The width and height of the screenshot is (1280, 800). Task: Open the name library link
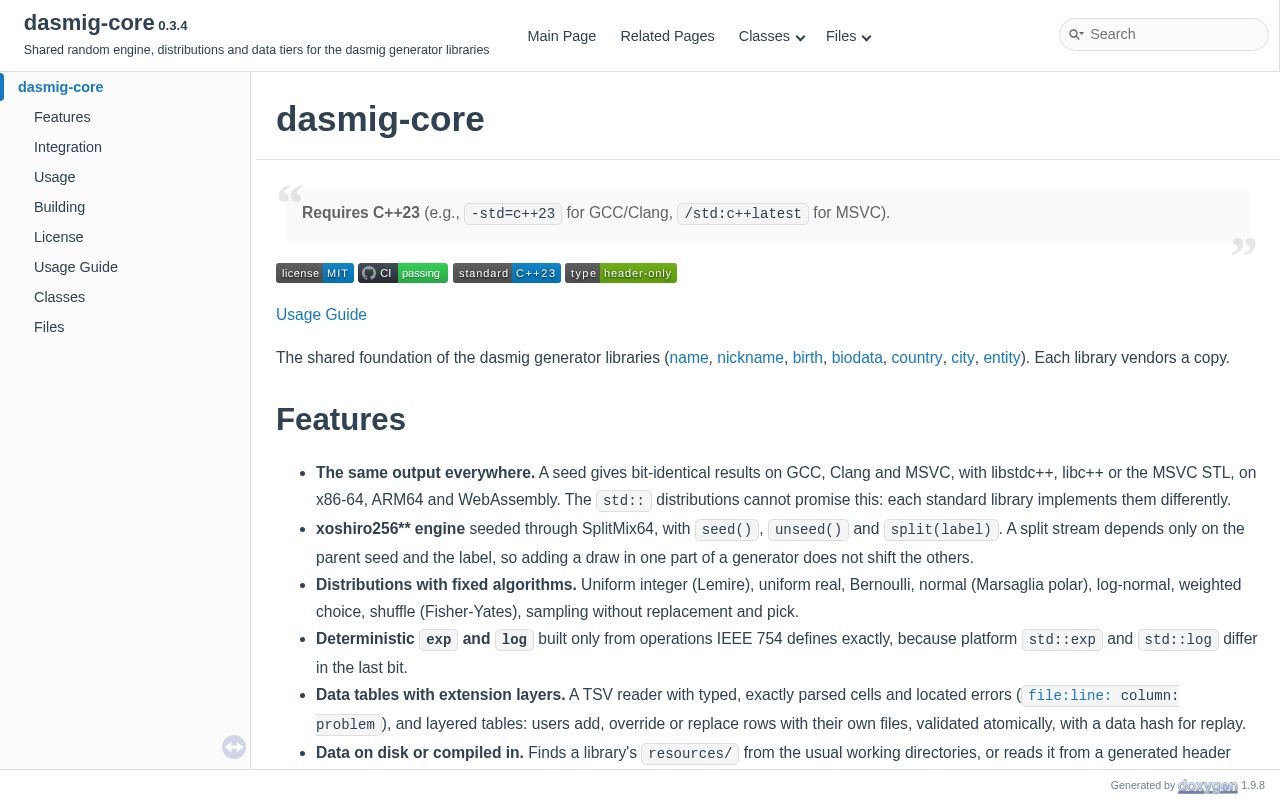pyautogui.click(x=689, y=357)
